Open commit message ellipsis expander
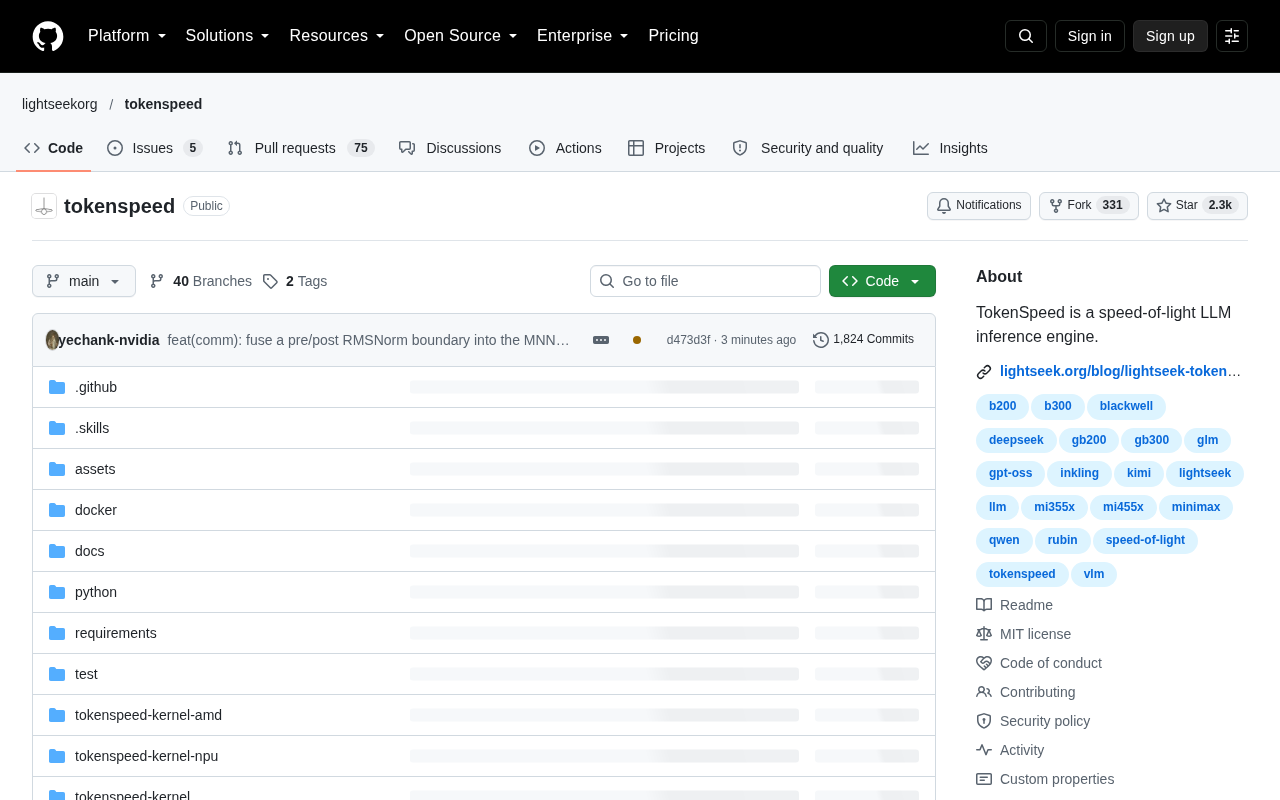Image resolution: width=1280 pixels, height=800 pixels. coord(601,340)
